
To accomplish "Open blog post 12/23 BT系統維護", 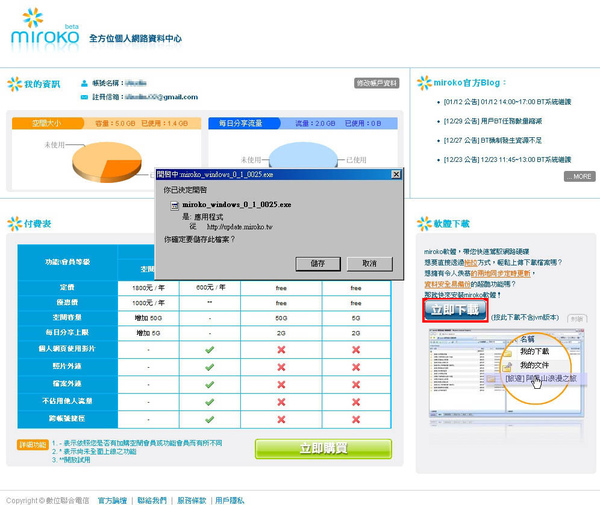I will (x=507, y=160).
